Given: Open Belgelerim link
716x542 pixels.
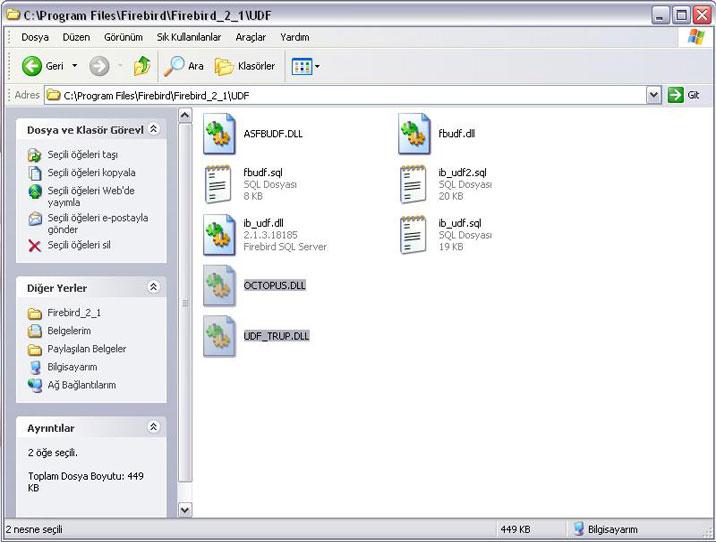Looking at the screenshot, I should pyautogui.click(x=69, y=331).
